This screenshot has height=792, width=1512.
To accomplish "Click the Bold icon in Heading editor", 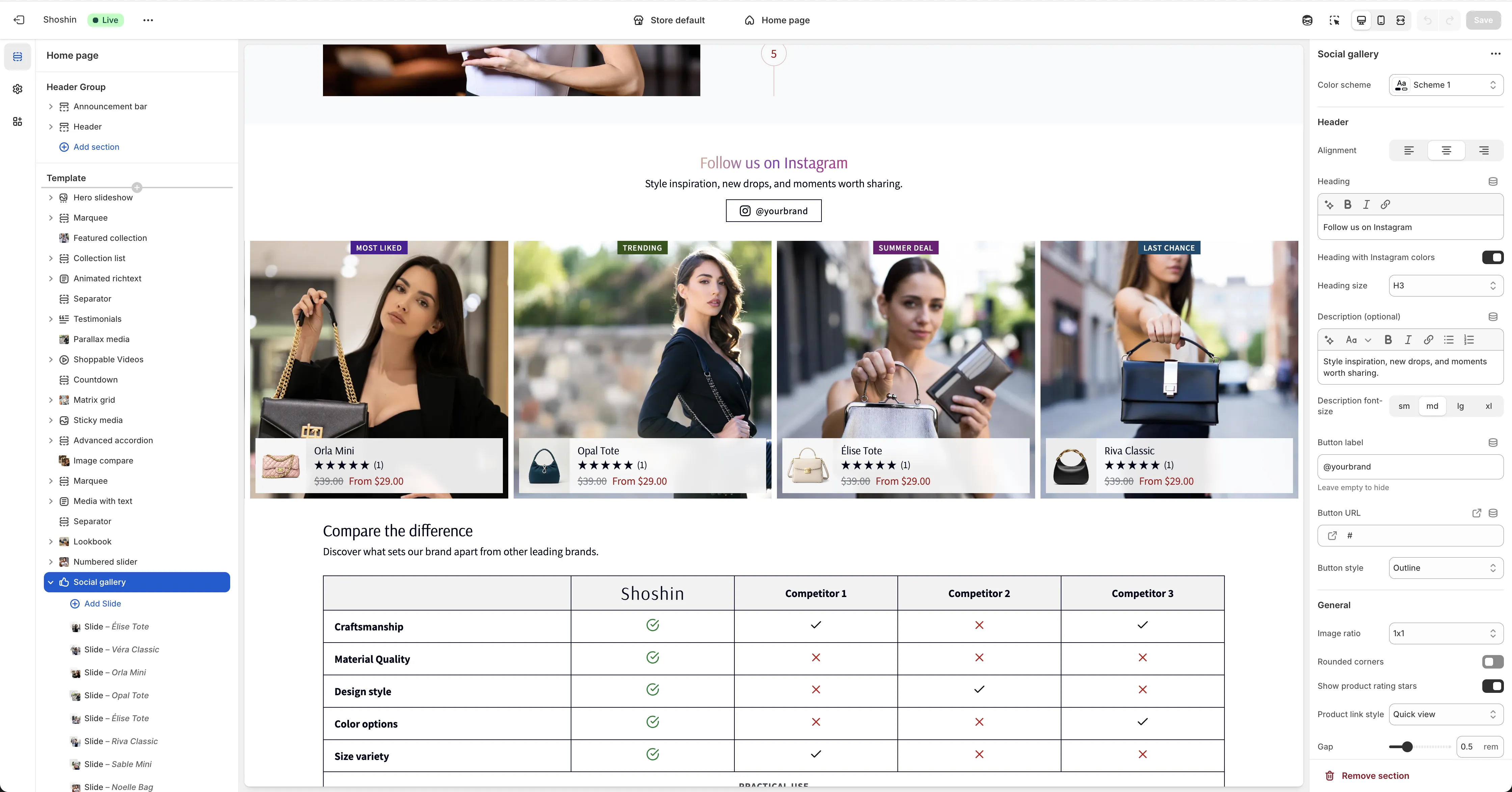I will click(1348, 204).
